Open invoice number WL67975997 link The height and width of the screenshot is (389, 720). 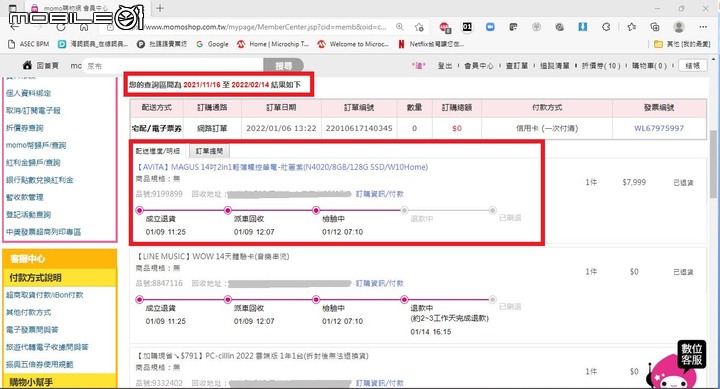(x=659, y=128)
